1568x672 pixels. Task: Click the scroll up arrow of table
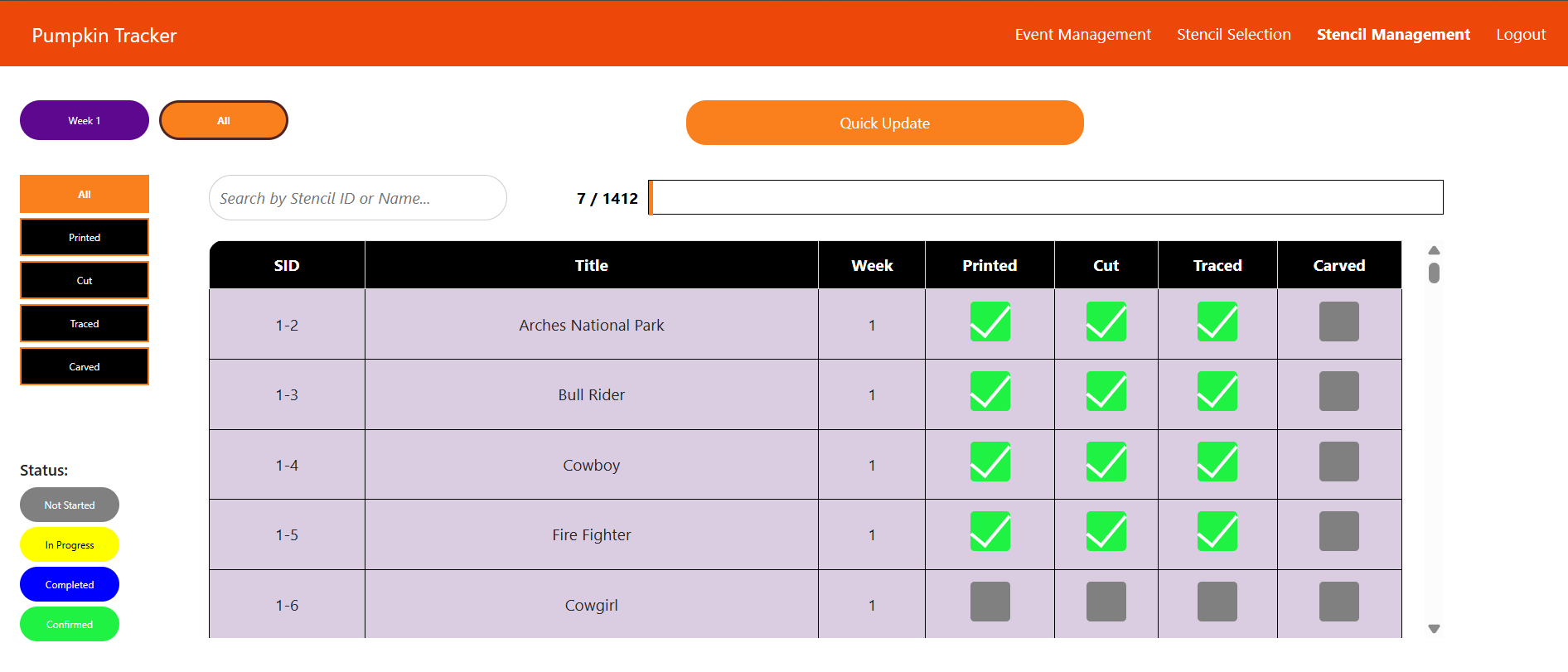(x=1434, y=250)
